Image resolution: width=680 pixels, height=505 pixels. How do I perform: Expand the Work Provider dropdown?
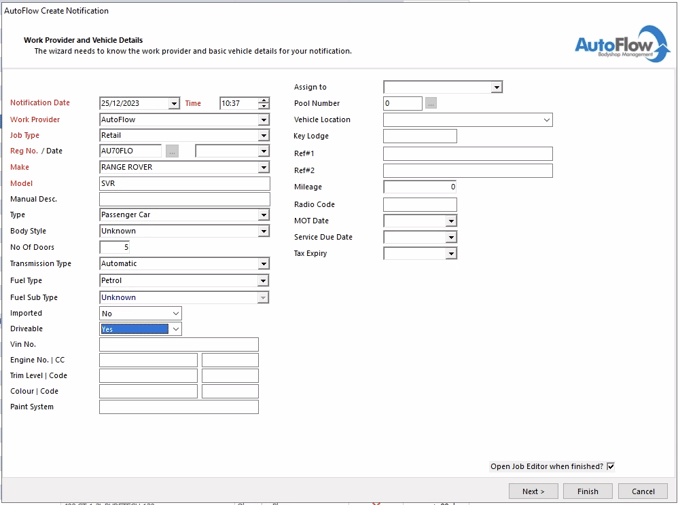pos(264,120)
